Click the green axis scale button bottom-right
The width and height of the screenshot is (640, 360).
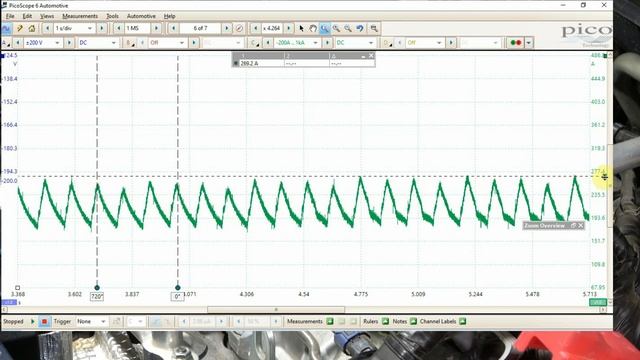(598, 302)
